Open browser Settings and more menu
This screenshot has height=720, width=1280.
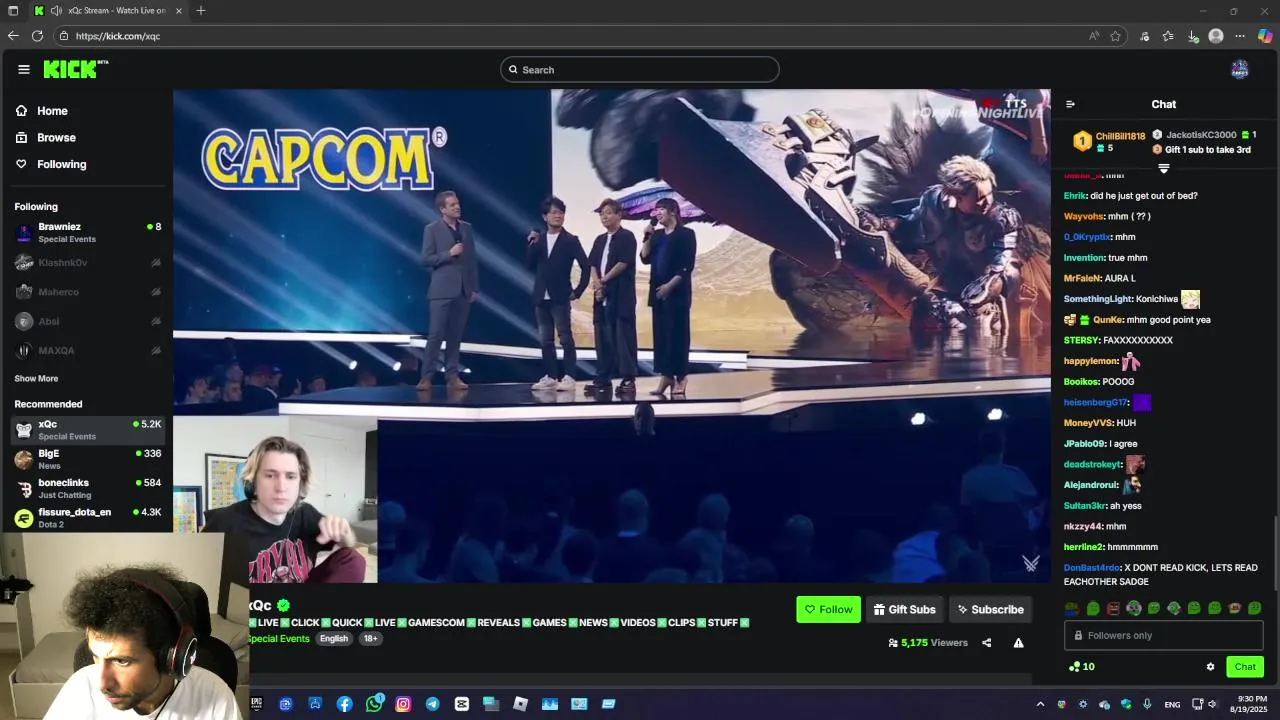click(1240, 36)
